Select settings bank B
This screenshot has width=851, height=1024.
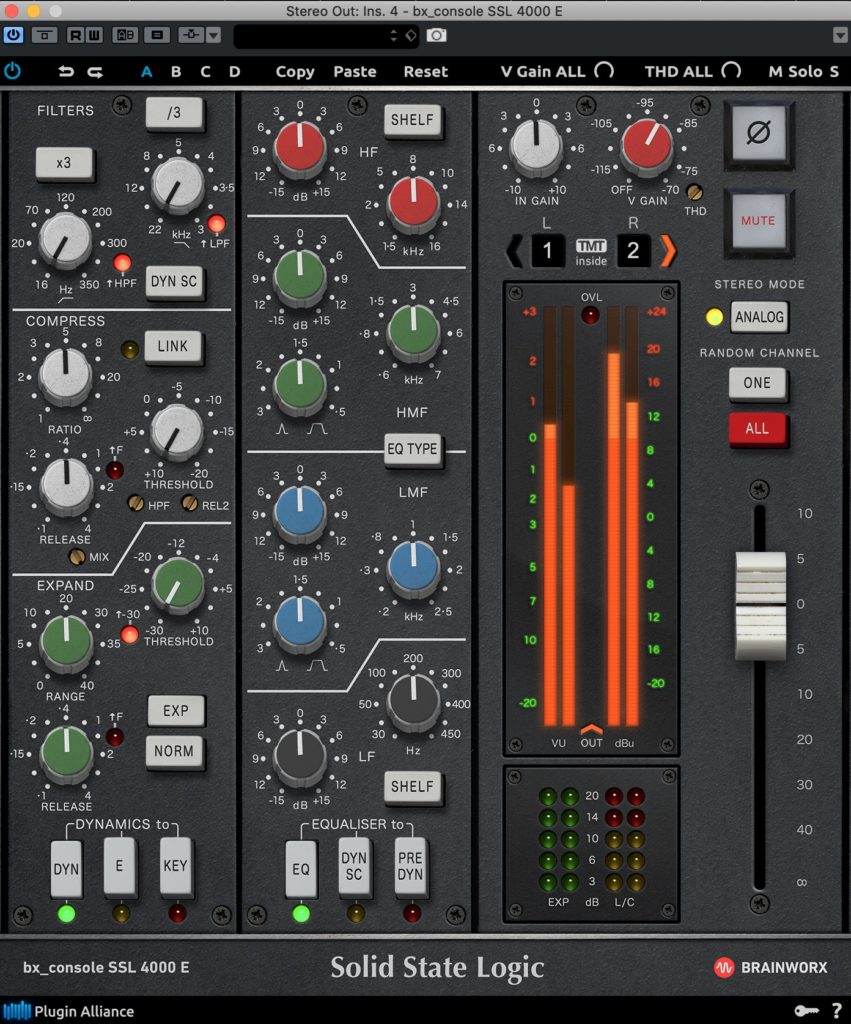(x=176, y=71)
